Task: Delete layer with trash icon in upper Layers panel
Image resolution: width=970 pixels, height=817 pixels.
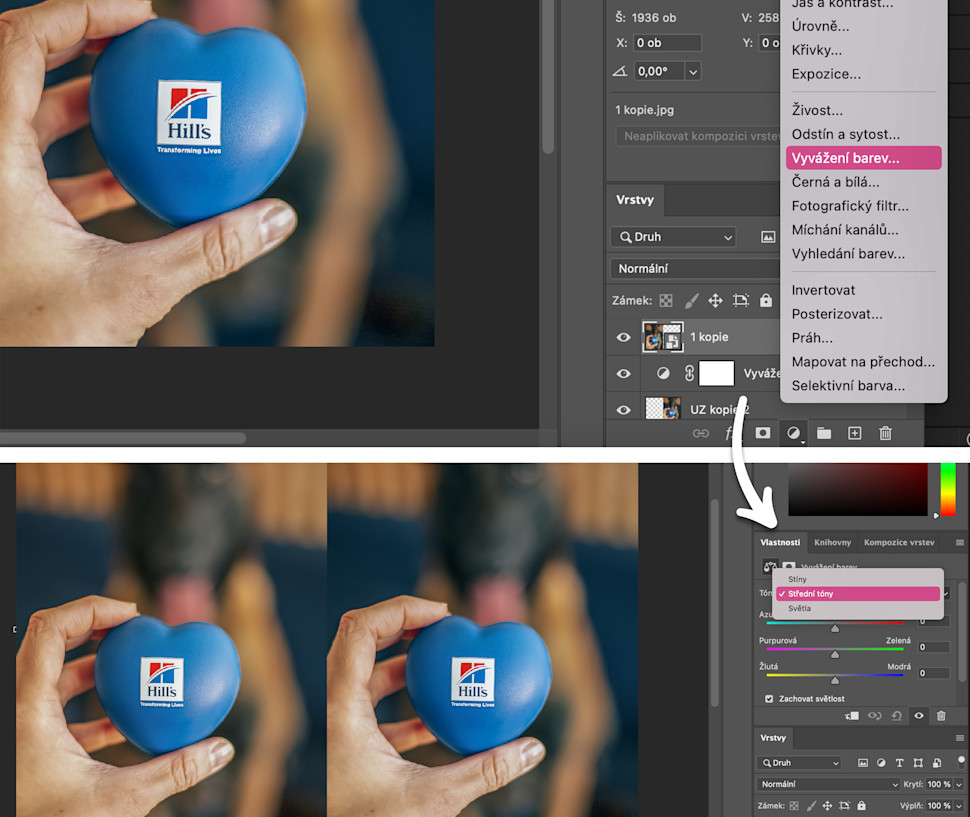Action: coord(885,434)
